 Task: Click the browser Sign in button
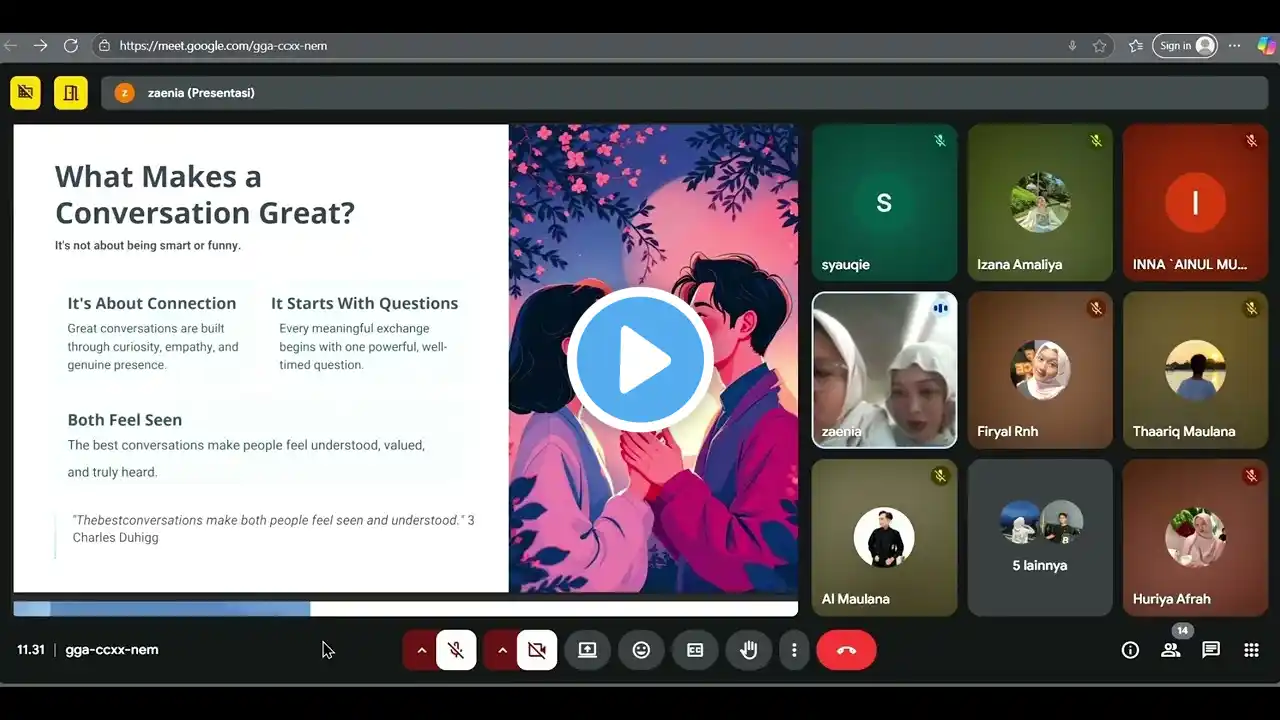pos(1185,46)
